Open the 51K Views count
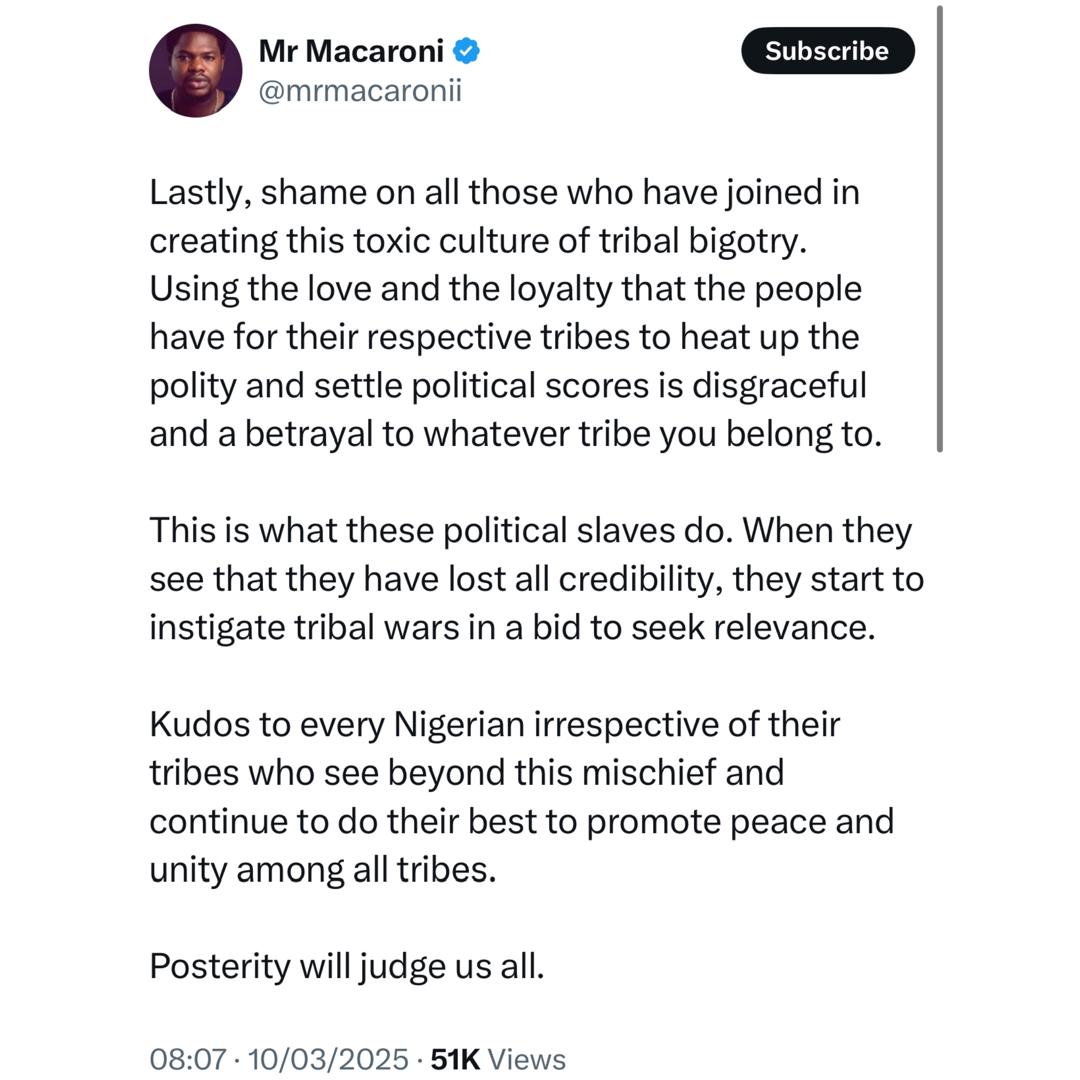Viewport: 1080px width, 1080px height. tap(498, 1059)
